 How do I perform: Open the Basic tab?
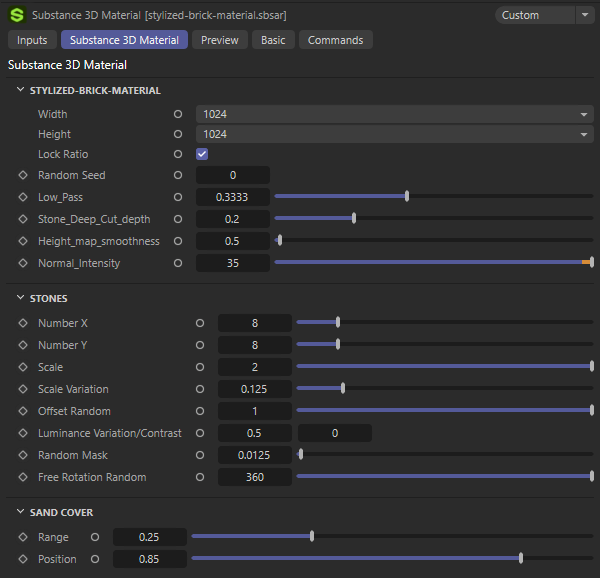(273, 40)
